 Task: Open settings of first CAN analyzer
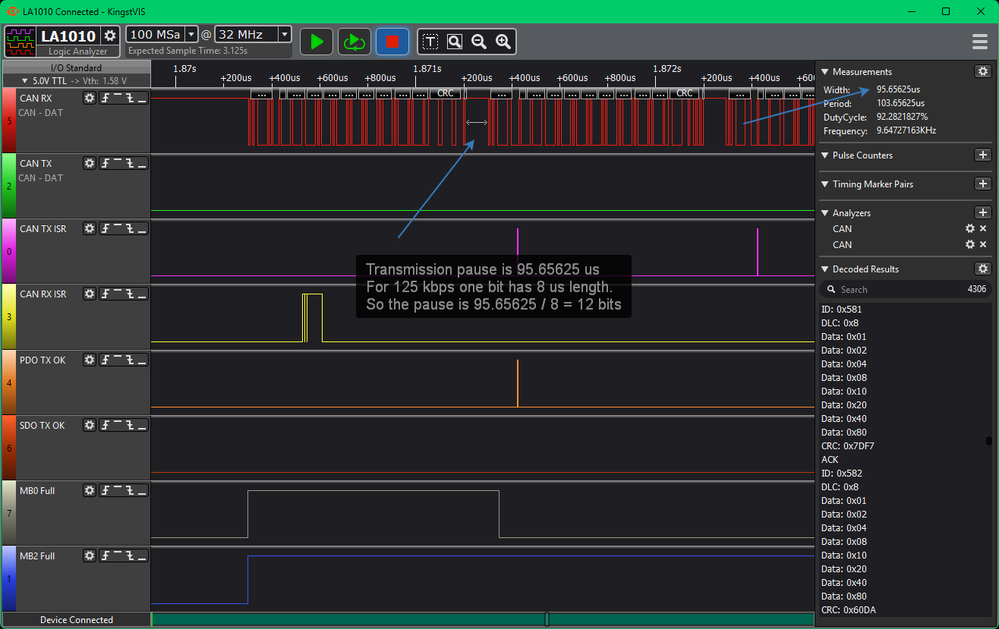click(x=970, y=228)
